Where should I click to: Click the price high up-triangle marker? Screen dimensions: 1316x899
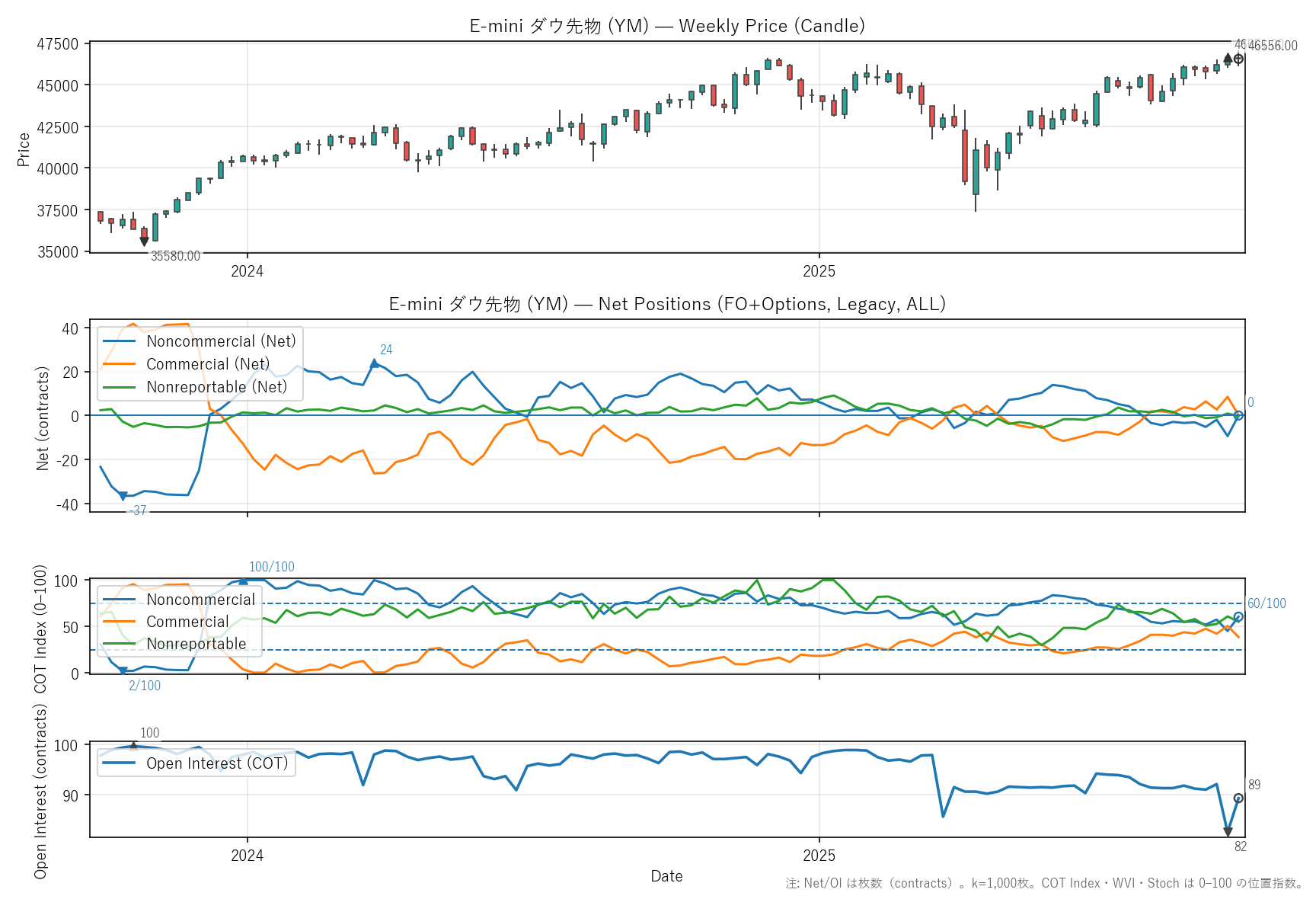pos(1228,58)
